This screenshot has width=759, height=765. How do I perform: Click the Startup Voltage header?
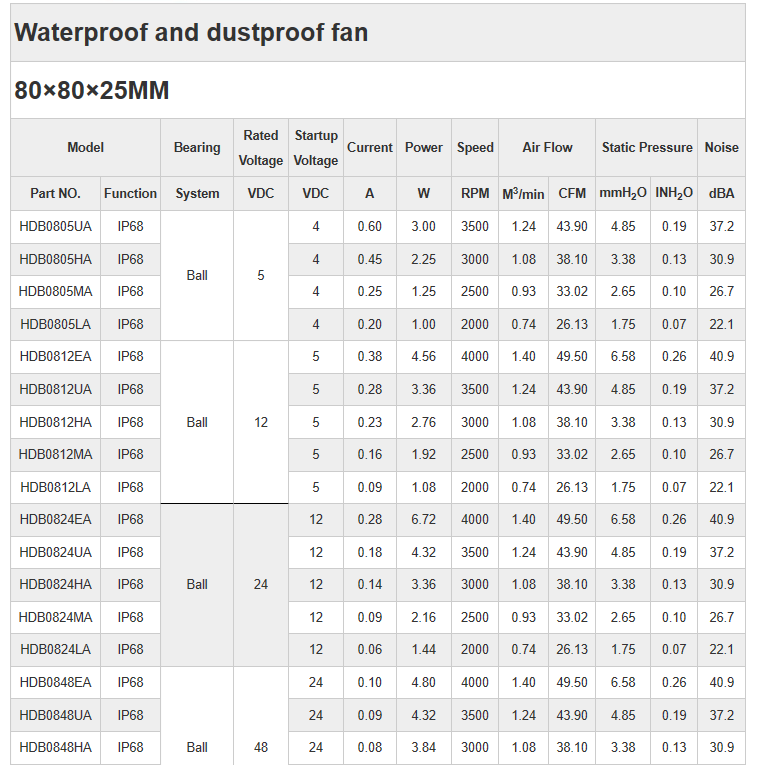pyautogui.click(x=316, y=147)
